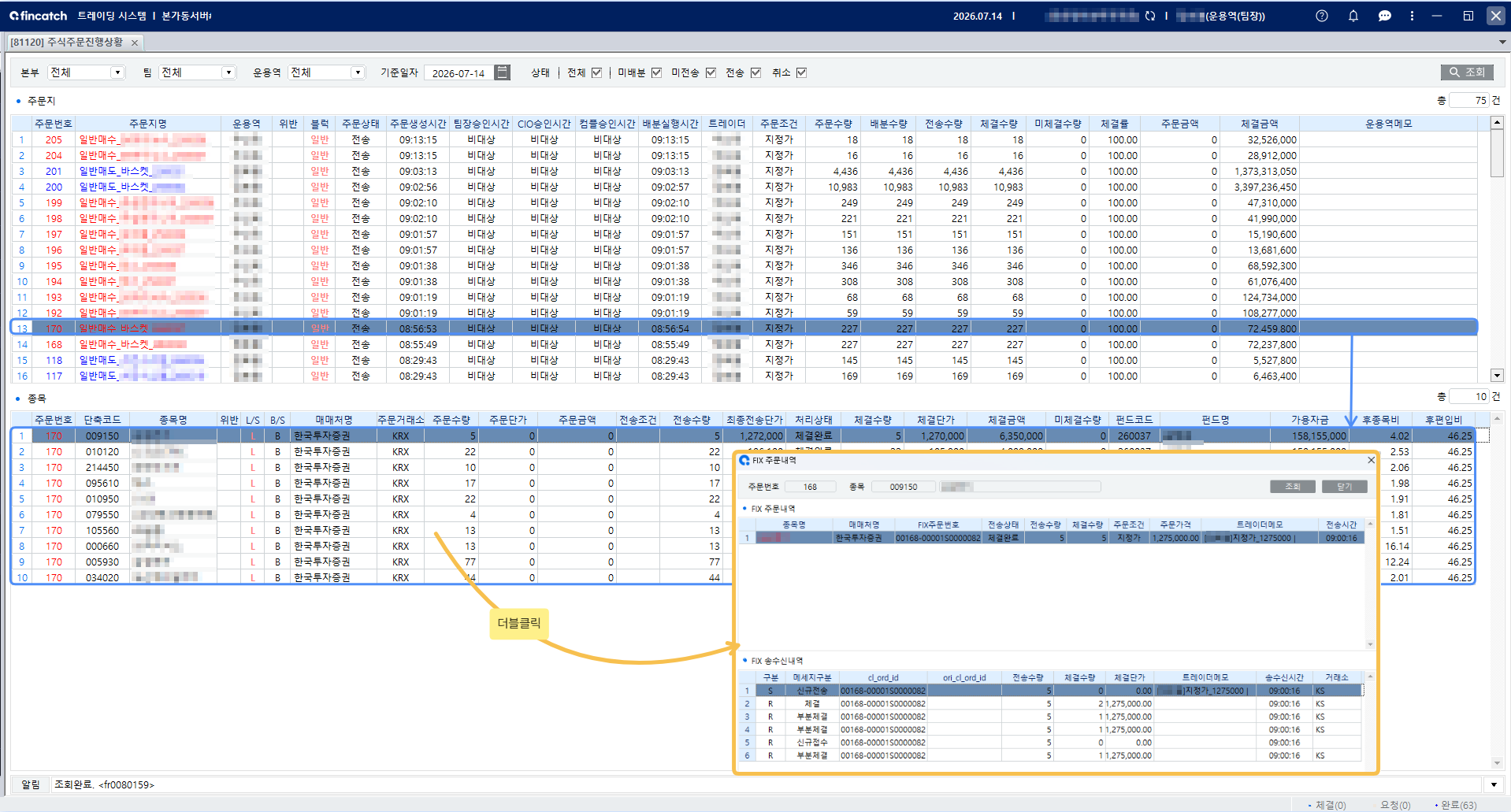Open the notification bell in the title bar

point(1353,16)
